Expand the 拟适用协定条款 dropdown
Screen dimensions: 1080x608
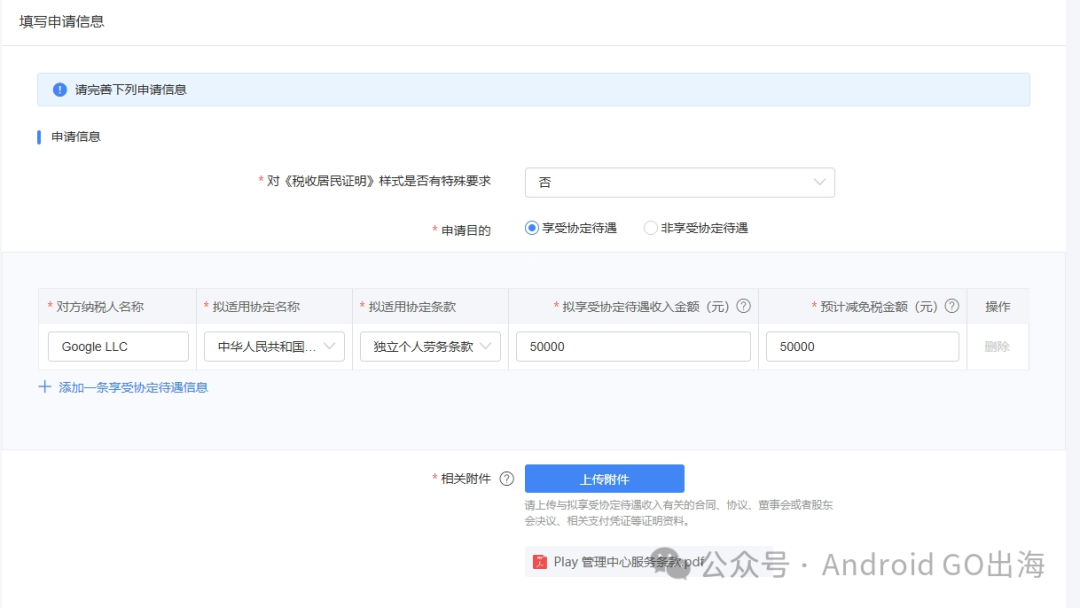pyautogui.click(x=430, y=346)
